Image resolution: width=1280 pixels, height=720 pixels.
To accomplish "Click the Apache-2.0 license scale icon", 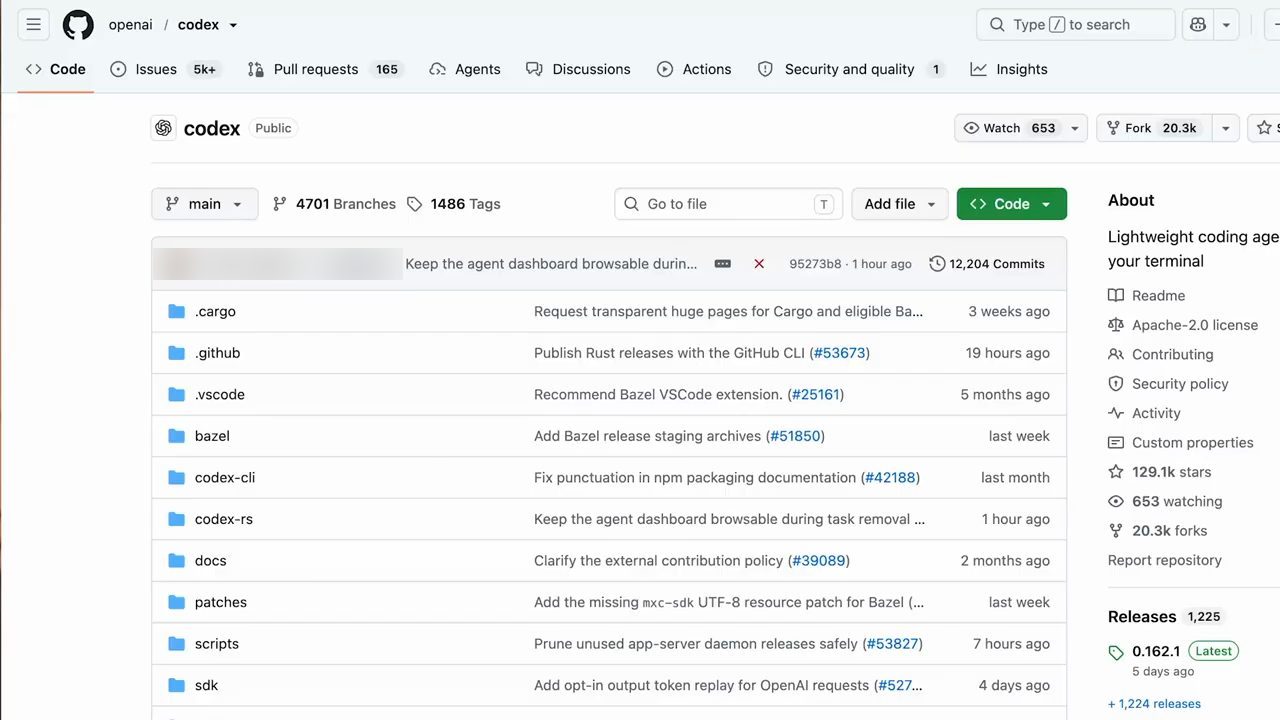I will point(1116,325).
